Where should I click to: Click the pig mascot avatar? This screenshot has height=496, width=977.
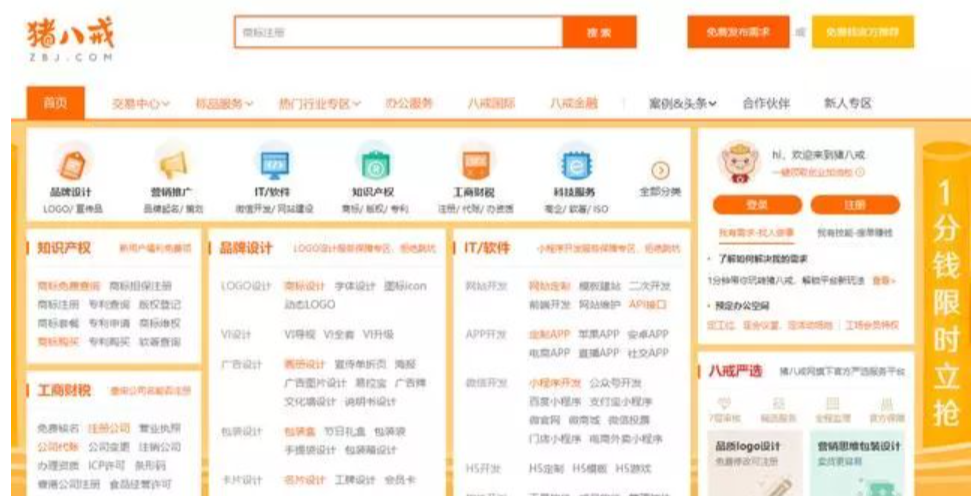739,163
